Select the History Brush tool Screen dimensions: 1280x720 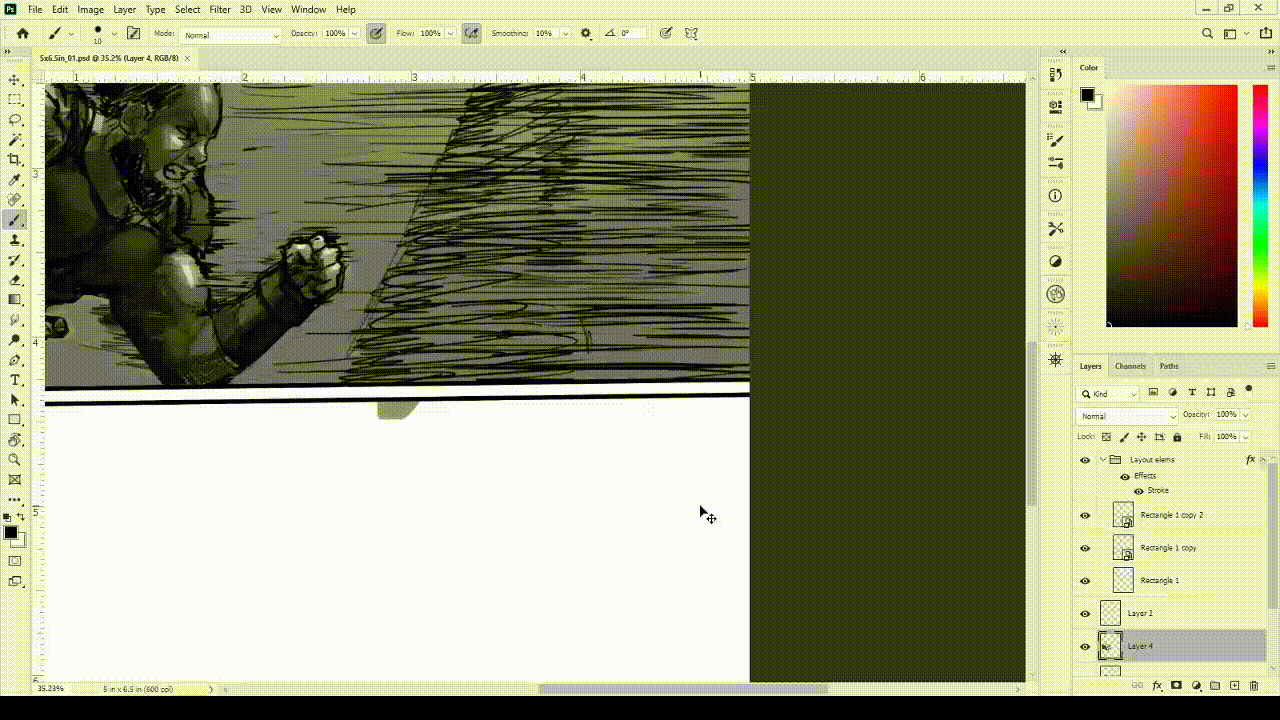[x=15, y=260]
